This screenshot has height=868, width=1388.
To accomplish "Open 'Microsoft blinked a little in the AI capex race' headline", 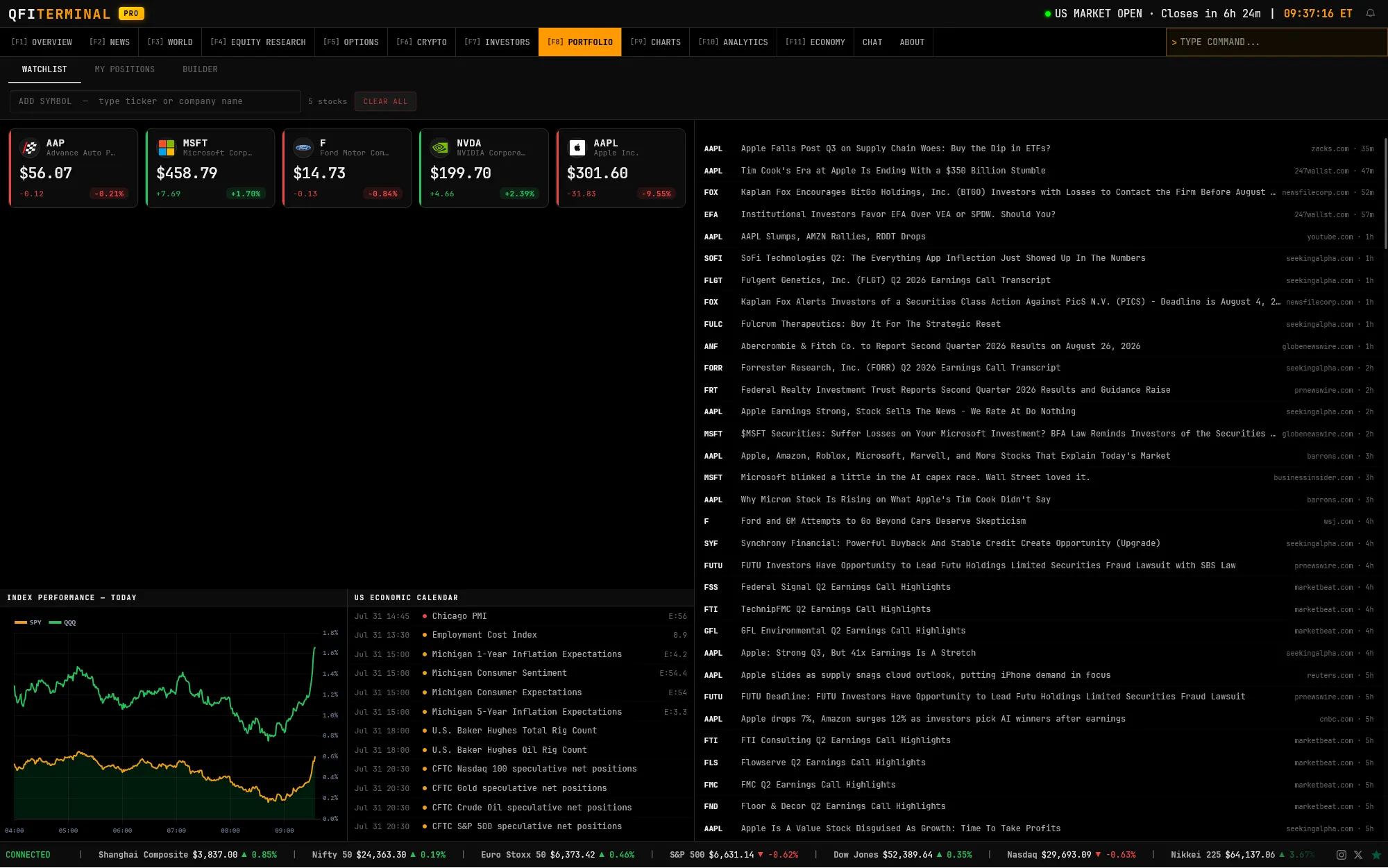I will (915, 477).
